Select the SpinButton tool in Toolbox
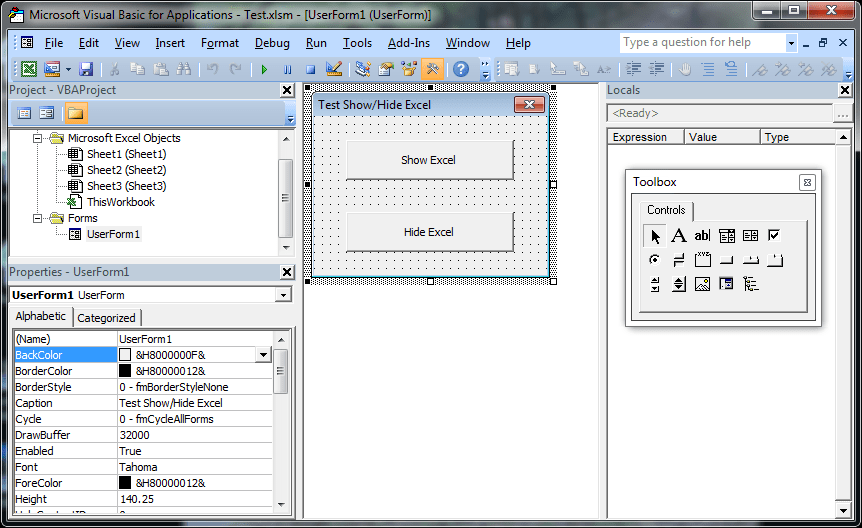Image resolution: width=862 pixels, height=528 pixels. (x=679, y=284)
